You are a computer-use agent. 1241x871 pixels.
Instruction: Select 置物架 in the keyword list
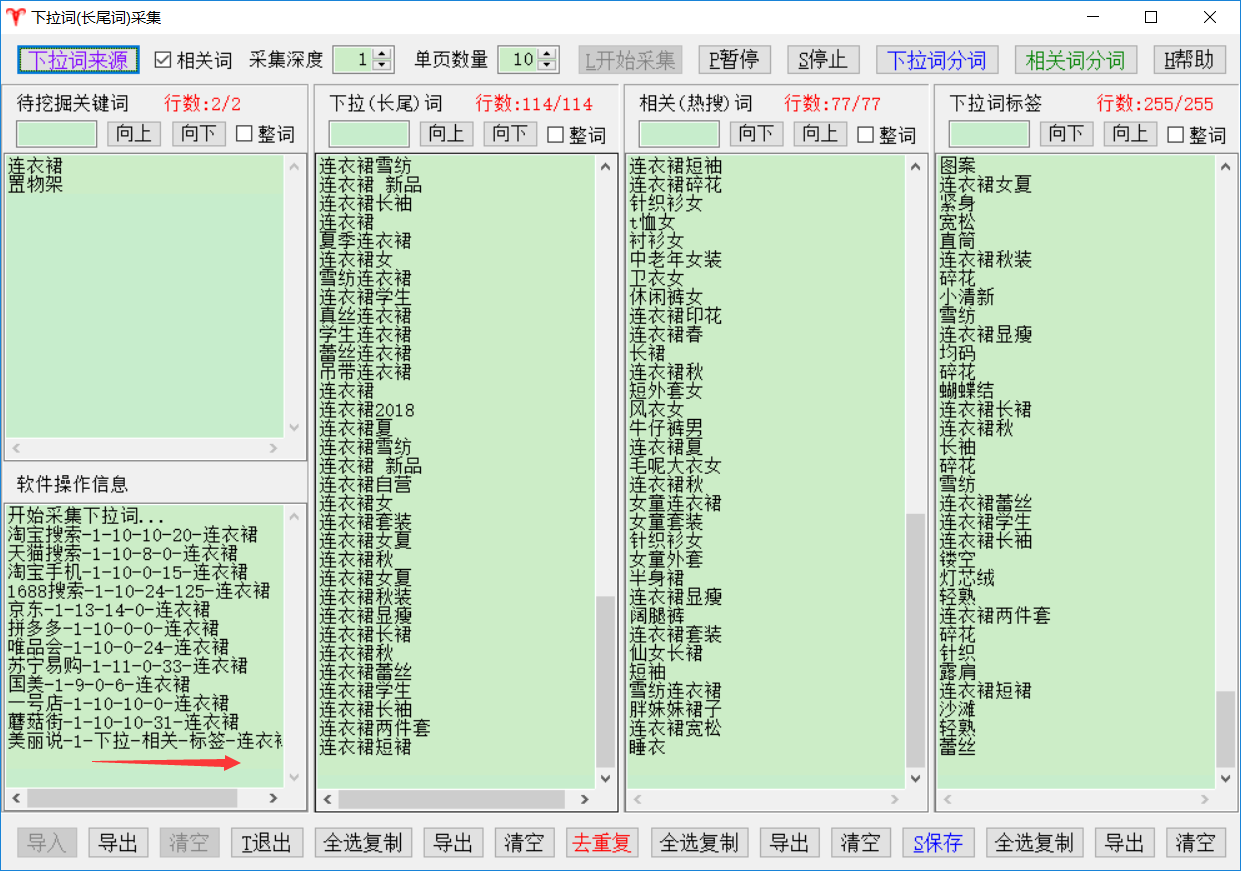point(35,185)
